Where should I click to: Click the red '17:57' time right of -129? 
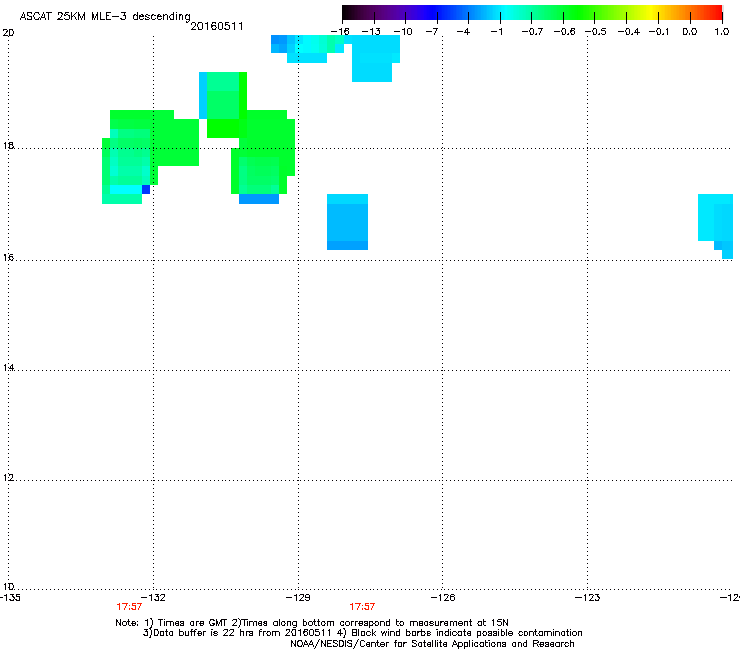(x=362, y=607)
